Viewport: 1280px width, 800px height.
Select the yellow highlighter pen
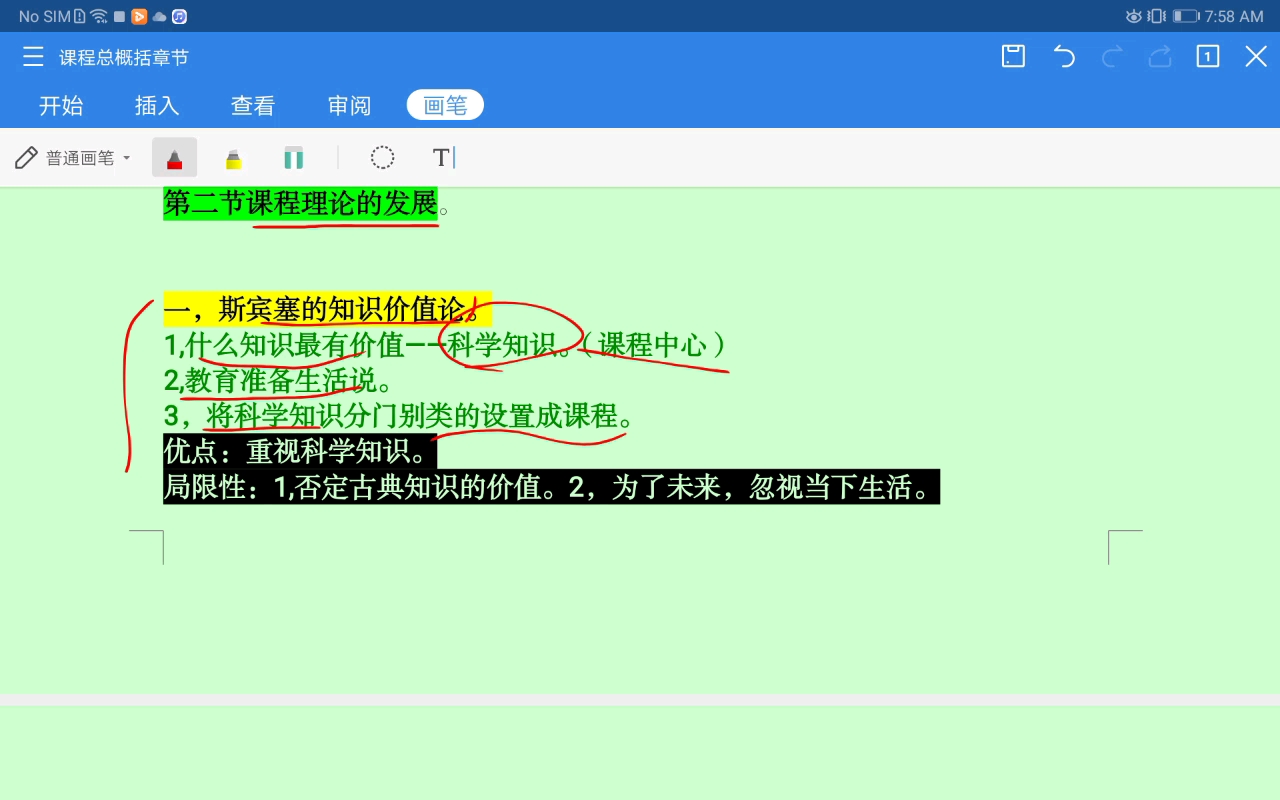(233, 158)
